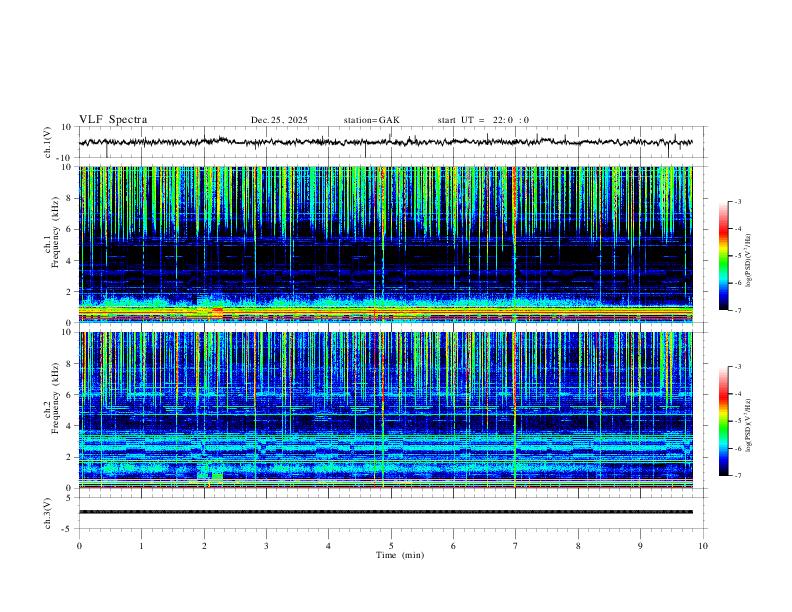Click time axis tick label "6"

(x=453, y=546)
